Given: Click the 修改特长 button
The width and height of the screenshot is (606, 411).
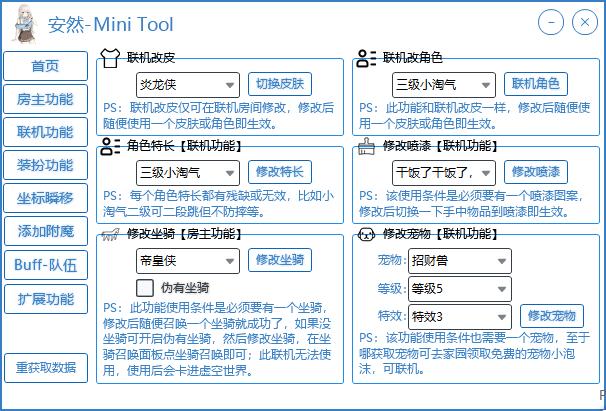Looking at the screenshot, I should pyautogui.click(x=280, y=172).
